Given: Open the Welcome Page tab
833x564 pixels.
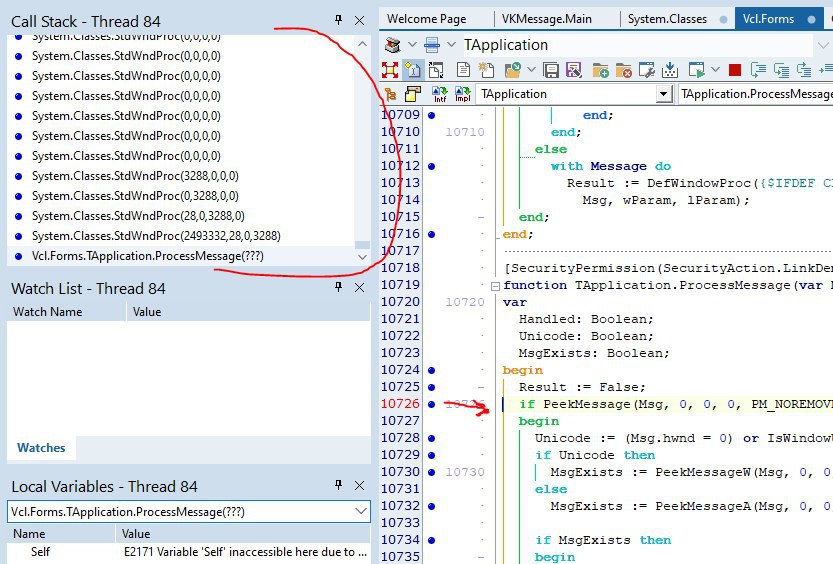Looking at the screenshot, I should coord(426,18).
